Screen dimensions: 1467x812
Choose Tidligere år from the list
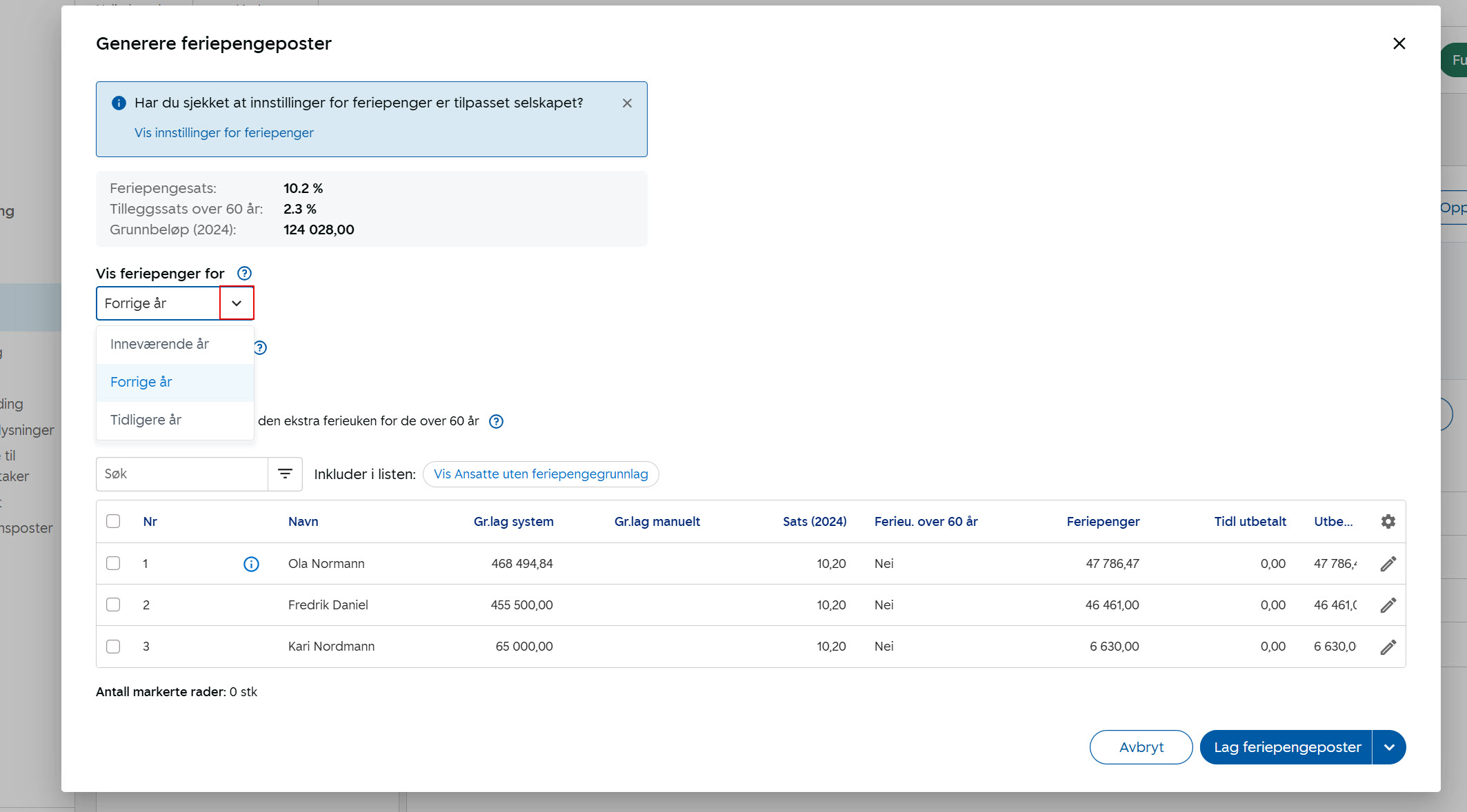146,420
